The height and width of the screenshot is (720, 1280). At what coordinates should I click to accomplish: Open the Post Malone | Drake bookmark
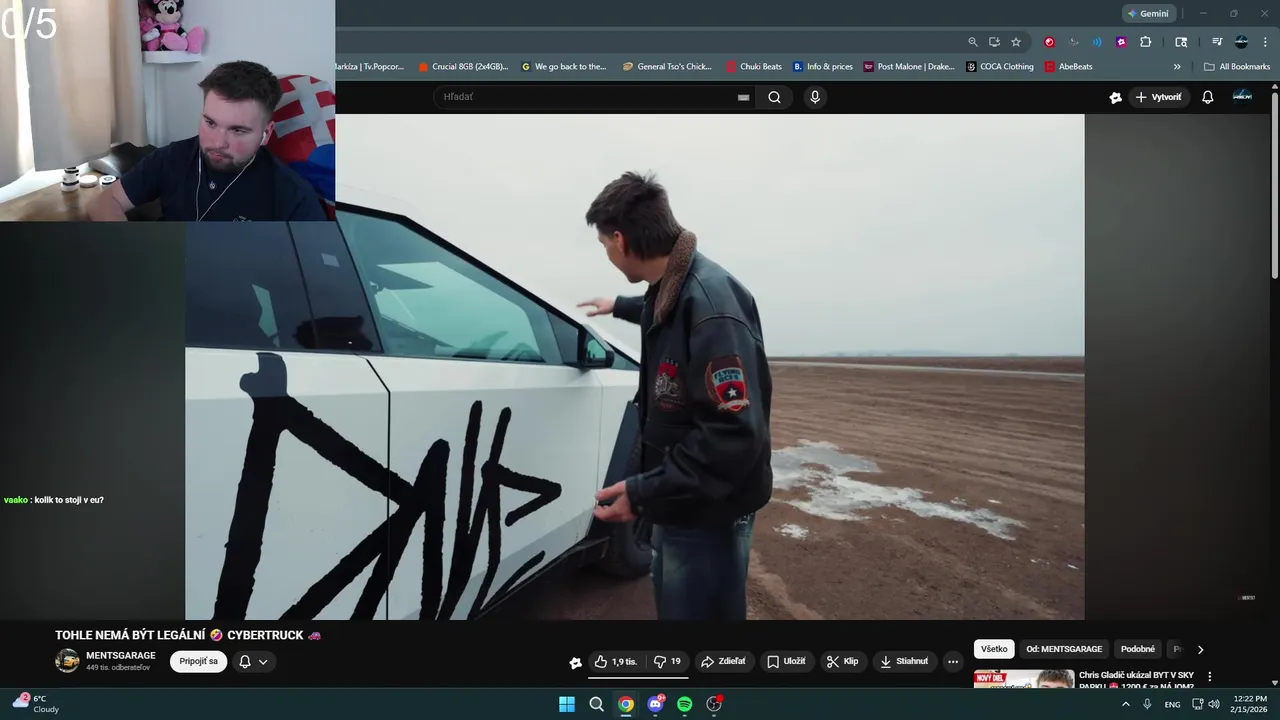coord(909,67)
